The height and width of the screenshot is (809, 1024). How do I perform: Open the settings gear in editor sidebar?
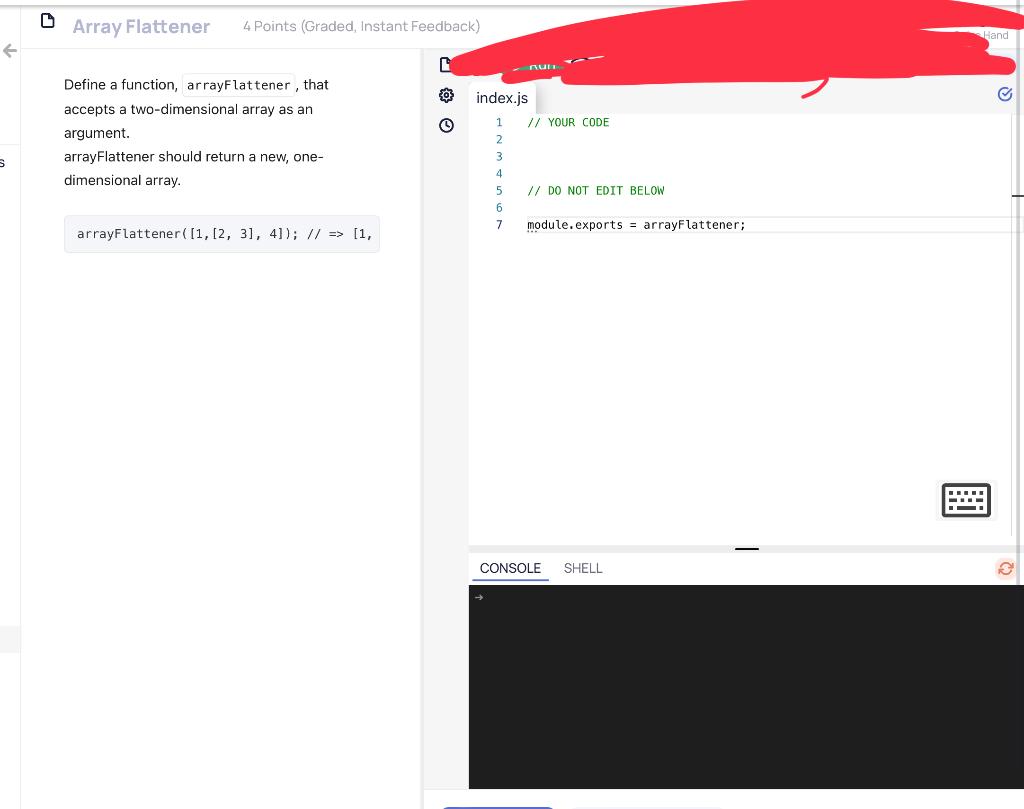coord(446,95)
